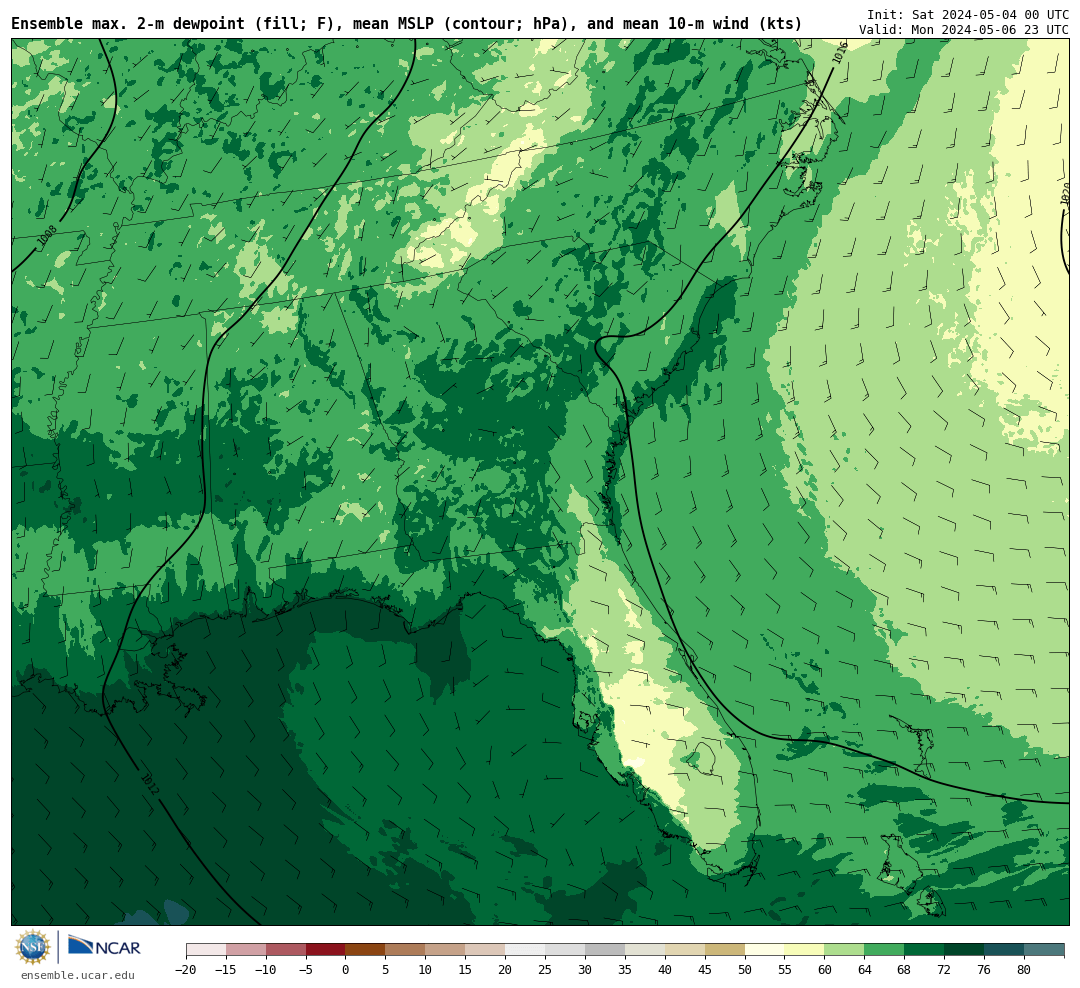Click the 55 colorbar tick label
This screenshot has height=988, width=1080.
(x=785, y=969)
